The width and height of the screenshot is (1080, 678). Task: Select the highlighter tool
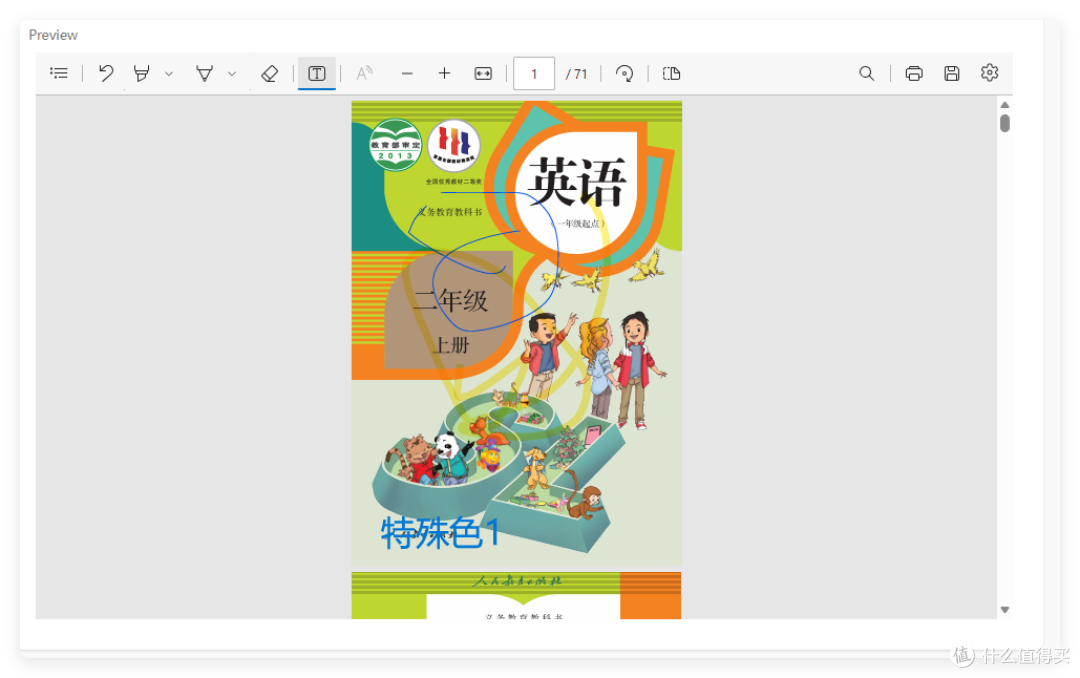142,73
